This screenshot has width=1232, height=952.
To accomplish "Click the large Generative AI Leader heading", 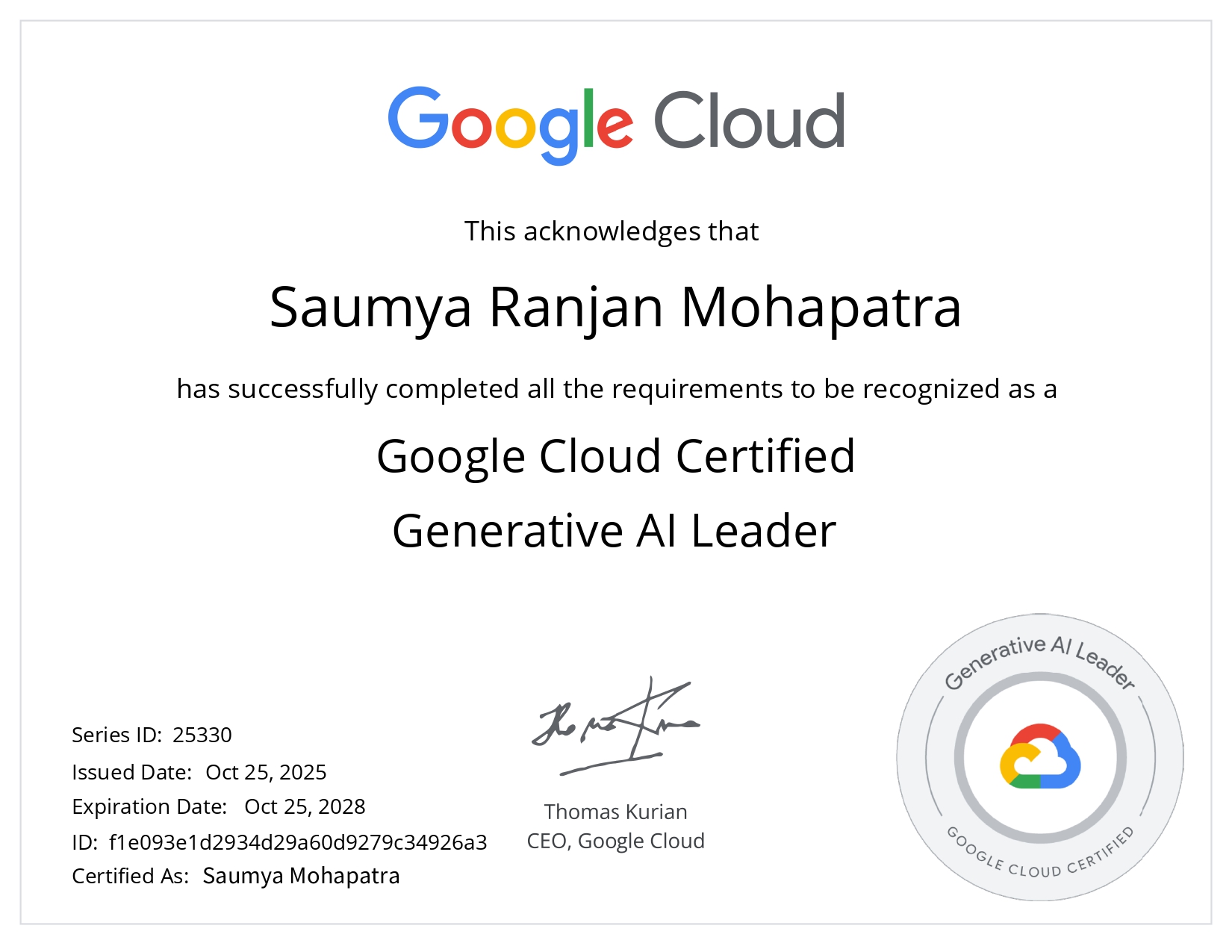I will click(614, 531).
